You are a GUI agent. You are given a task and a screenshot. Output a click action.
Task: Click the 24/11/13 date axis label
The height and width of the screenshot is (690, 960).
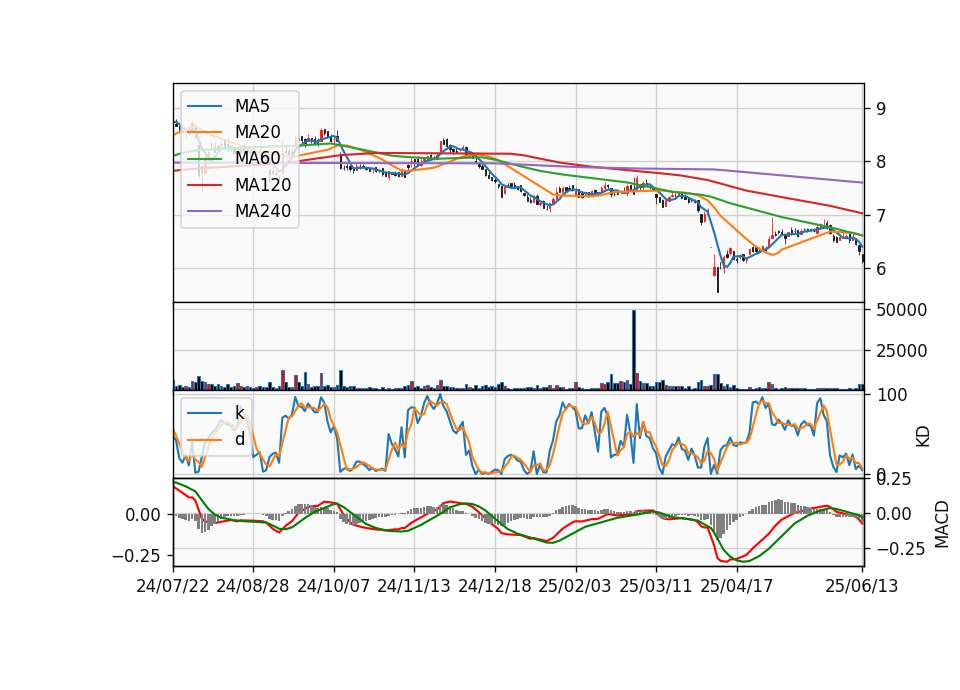tap(414, 586)
